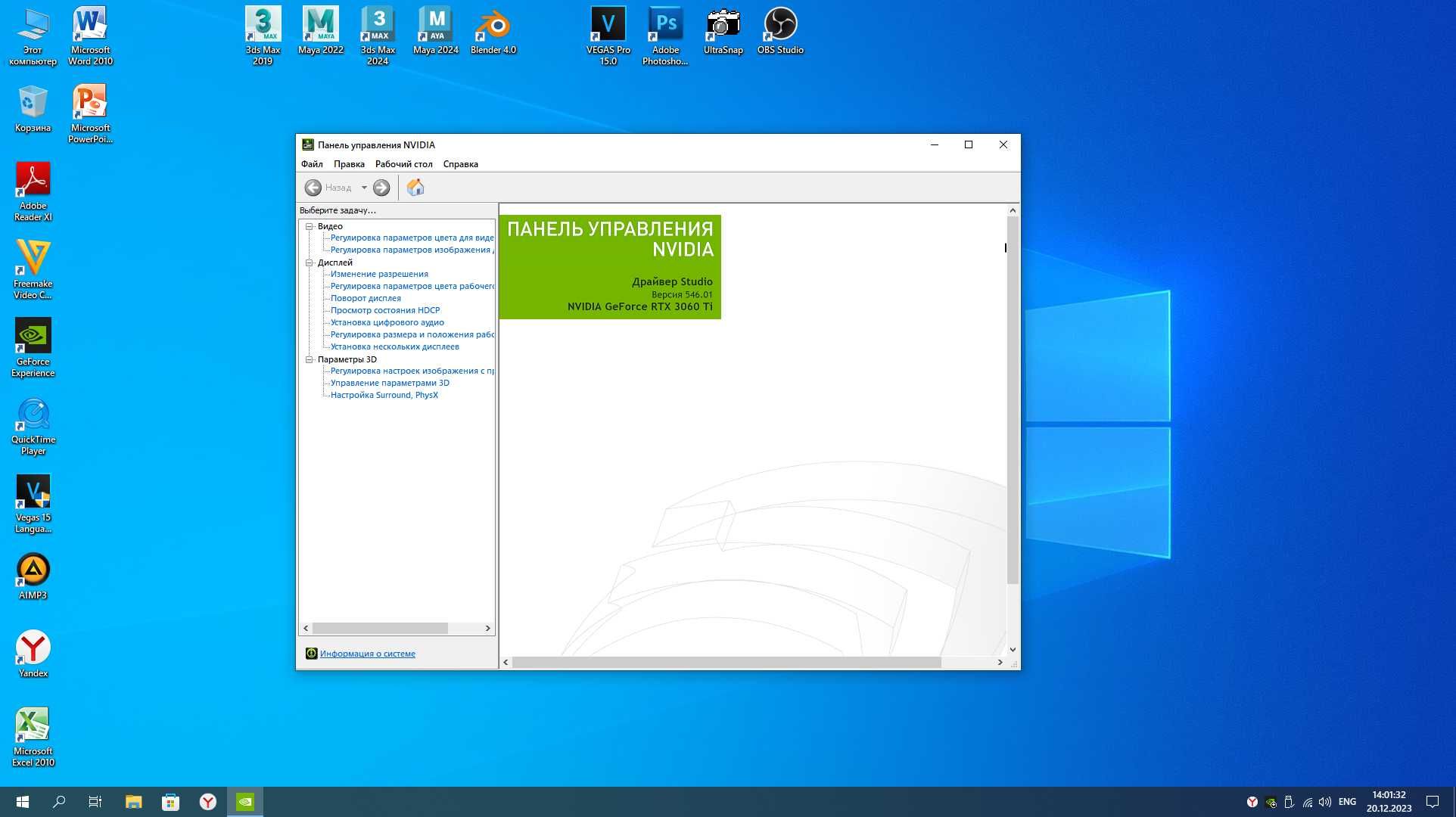Select the Microsoft Word 2010 desktop icon
The width and height of the screenshot is (1456, 817).
coord(90,36)
